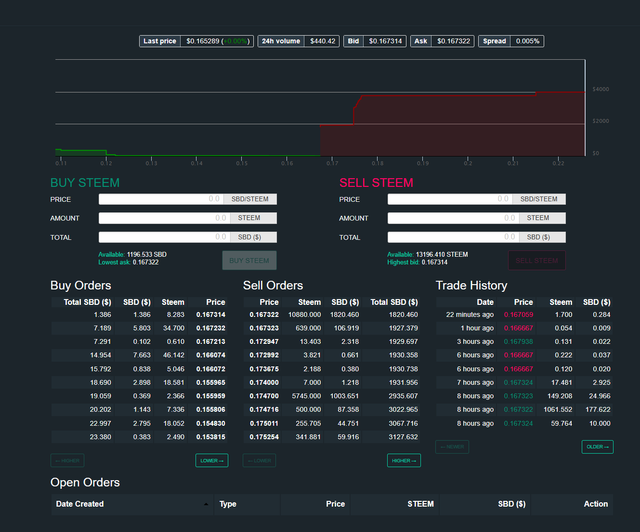
Task: Click the Sell Steem AMOUNT input field
Action: (453, 218)
